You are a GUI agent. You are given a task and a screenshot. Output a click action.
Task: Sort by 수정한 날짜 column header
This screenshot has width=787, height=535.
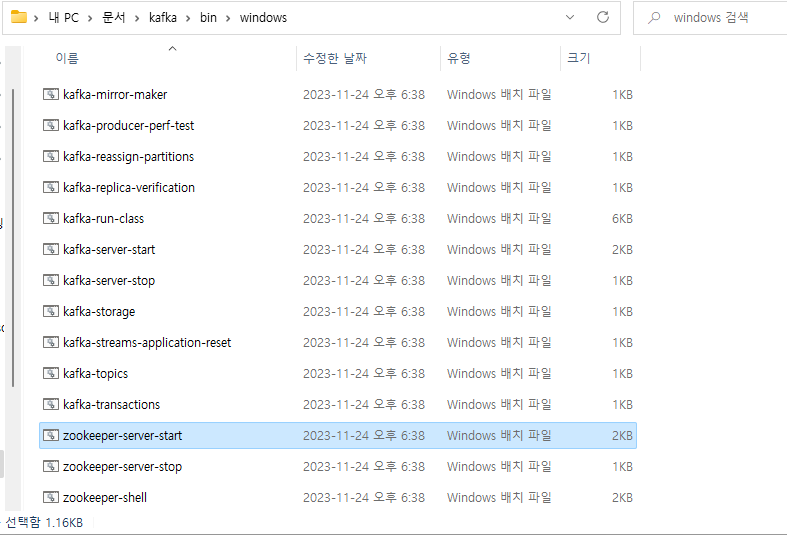[335, 58]
